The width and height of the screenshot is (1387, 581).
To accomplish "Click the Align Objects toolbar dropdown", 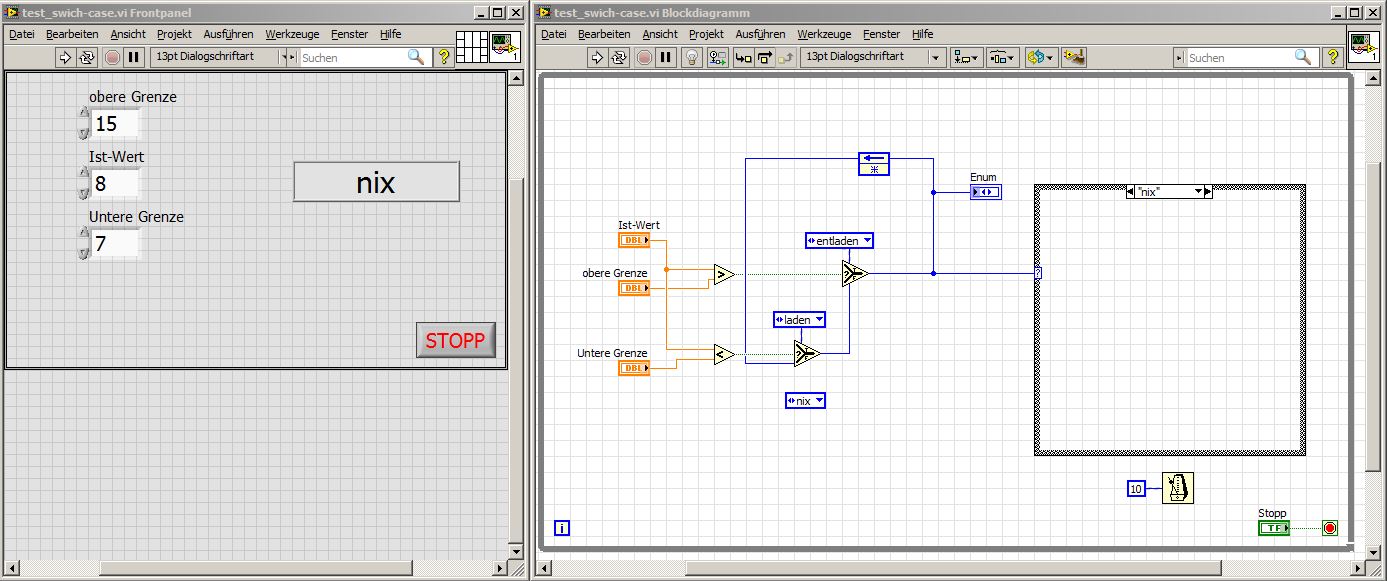I will point(967,58).
